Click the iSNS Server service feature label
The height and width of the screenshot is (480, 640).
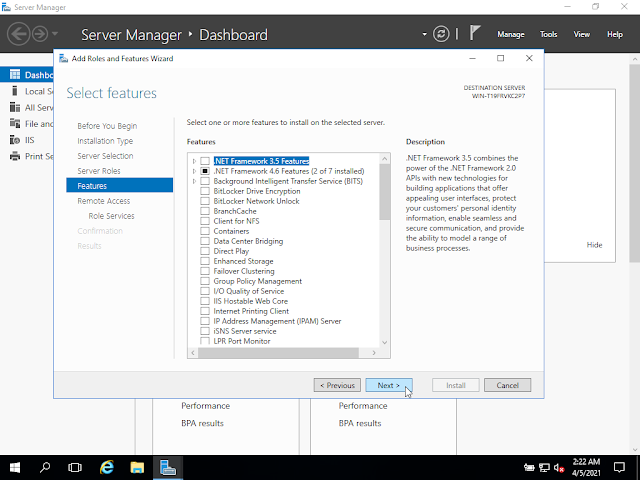coord(245,331)
